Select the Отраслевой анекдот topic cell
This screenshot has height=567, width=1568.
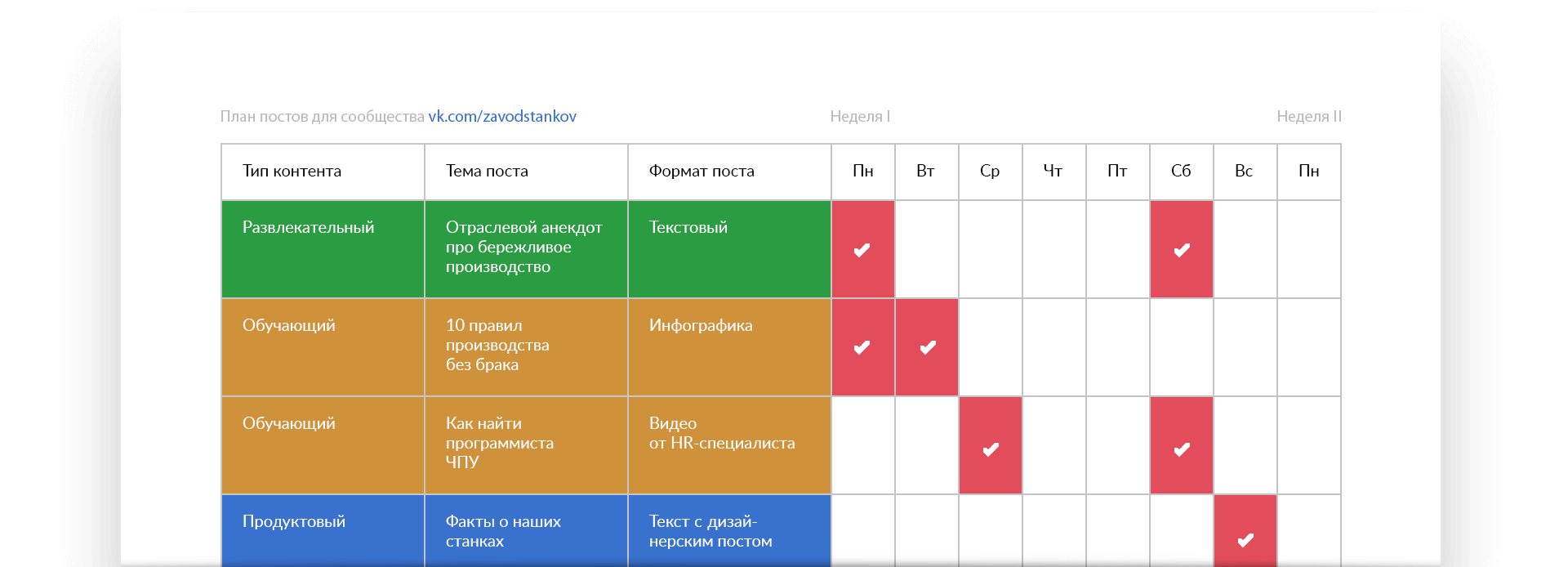525,248
